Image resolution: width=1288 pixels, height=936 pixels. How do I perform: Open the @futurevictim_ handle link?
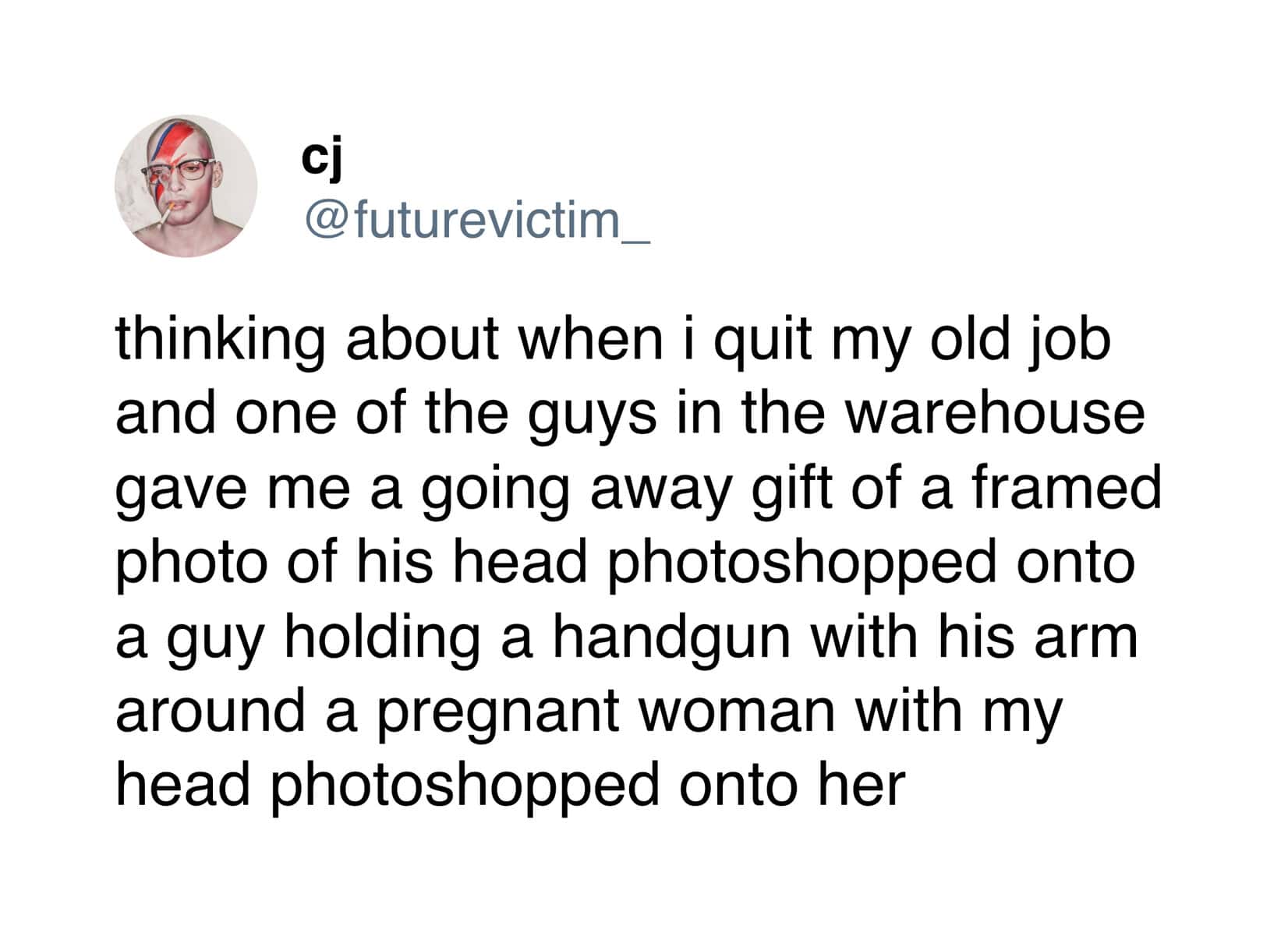coord(477,222)
